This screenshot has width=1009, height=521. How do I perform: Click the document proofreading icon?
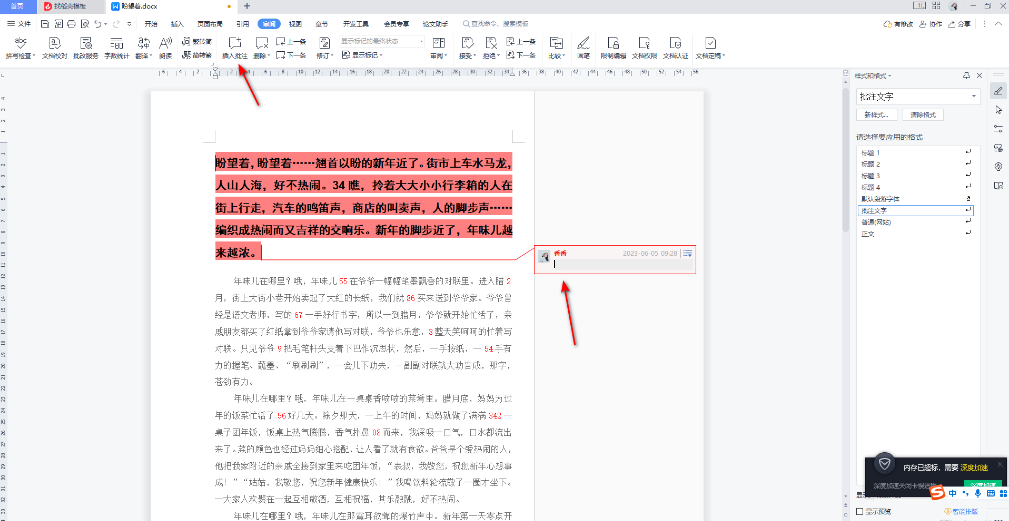[x=54, y=42]
